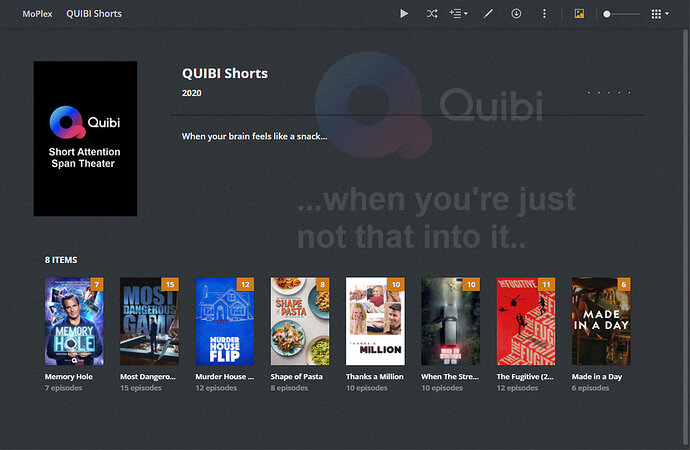This screenshot has width=690, height=450.
Task: Open the three-dot more options menu
Action: [544, 14]
